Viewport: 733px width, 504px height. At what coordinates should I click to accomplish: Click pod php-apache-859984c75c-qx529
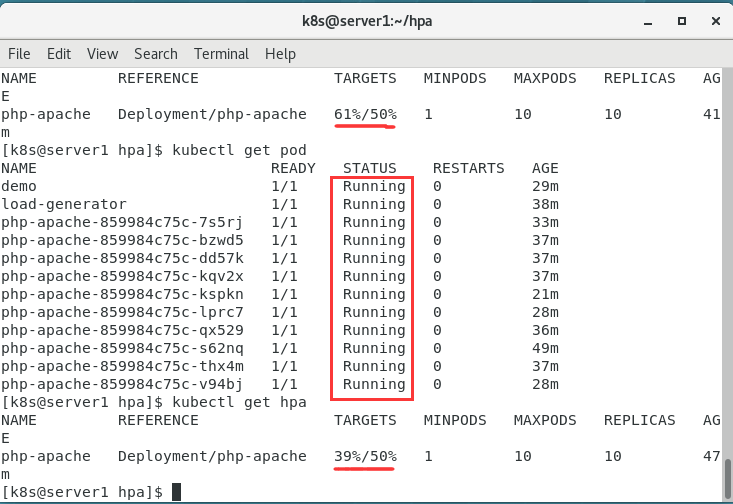[x=122, y=331]
